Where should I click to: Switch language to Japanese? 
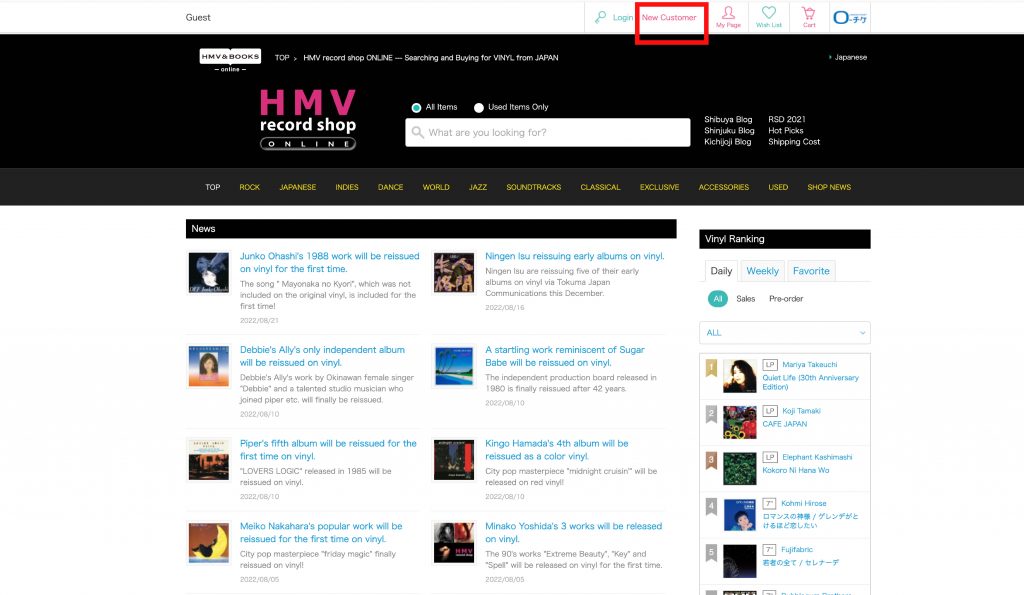coord(850,57)
